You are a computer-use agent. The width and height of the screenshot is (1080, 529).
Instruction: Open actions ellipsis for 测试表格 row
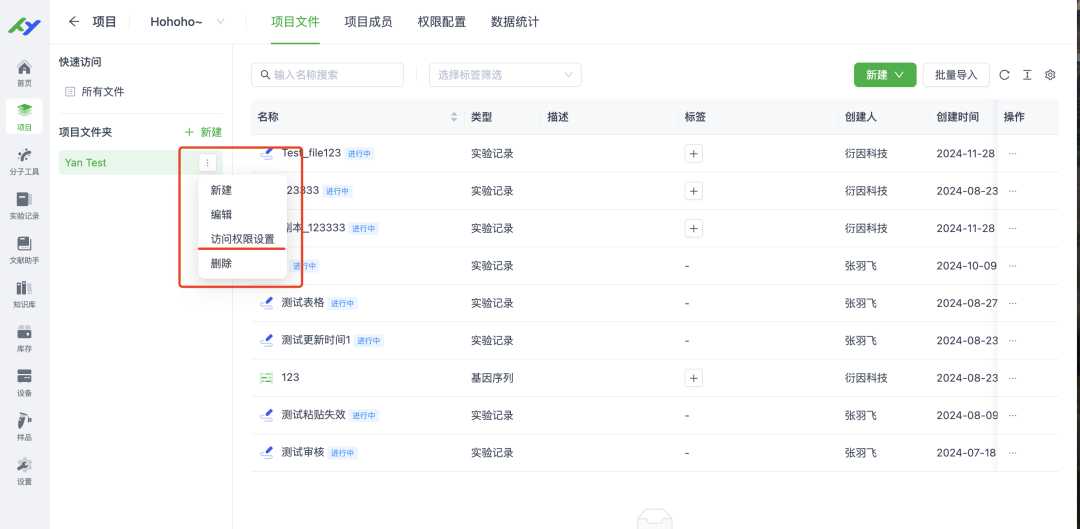point(1012,303)
